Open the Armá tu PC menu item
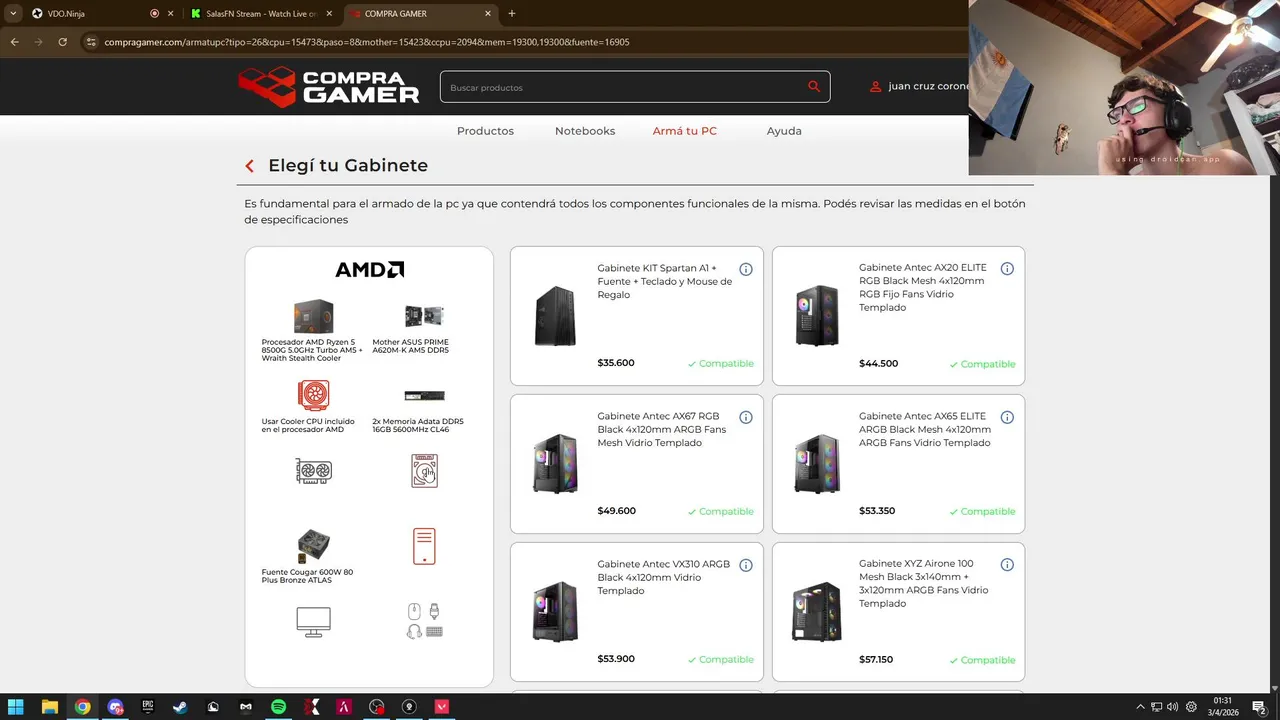This screenshot has height=720, width=1280. tap(685, 131)
